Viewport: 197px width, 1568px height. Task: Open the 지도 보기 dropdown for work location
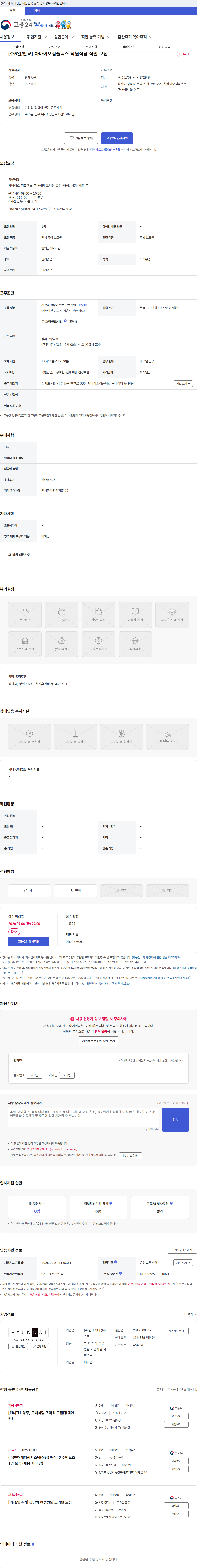point(183,383)
